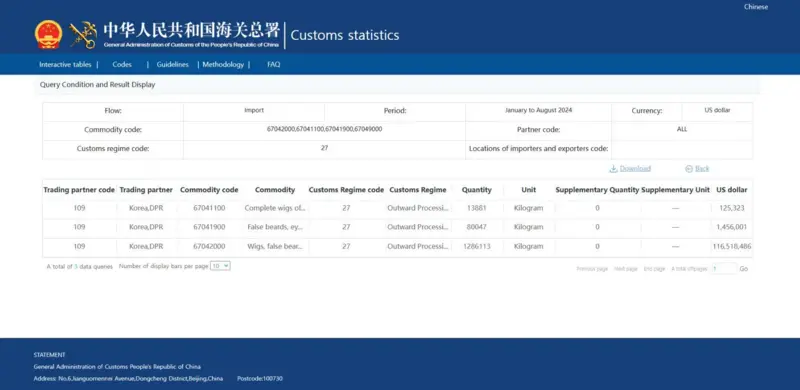Click the Customs regime code value 27 in query
Screen dimensions: 800x390
(324, 148)
